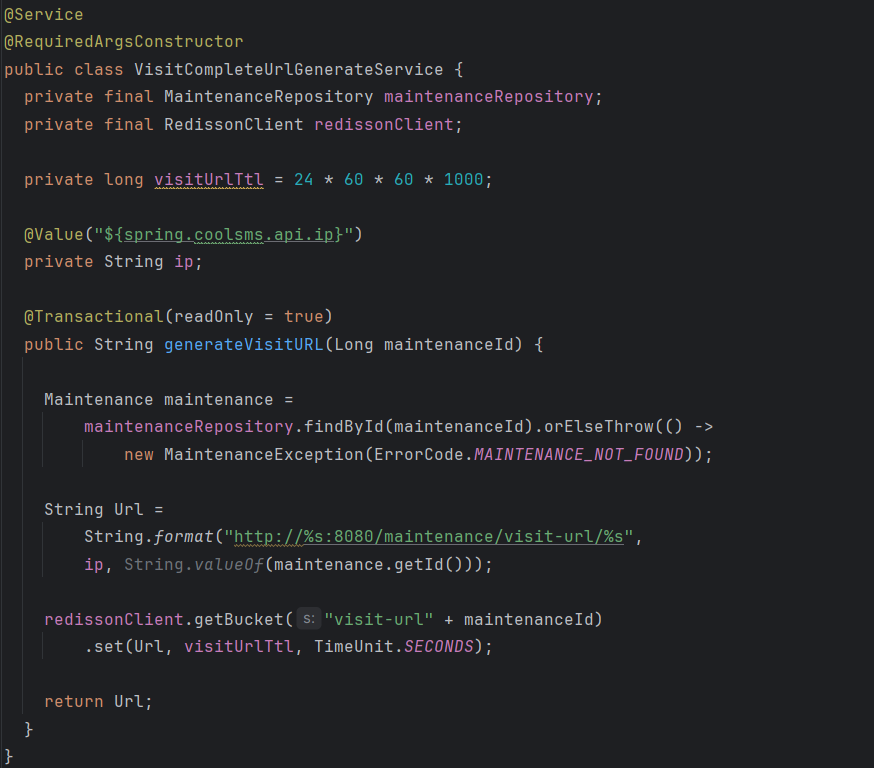874x768 pixels.
Task: Click the RedissonClient type name
Action: coord(234,124)
